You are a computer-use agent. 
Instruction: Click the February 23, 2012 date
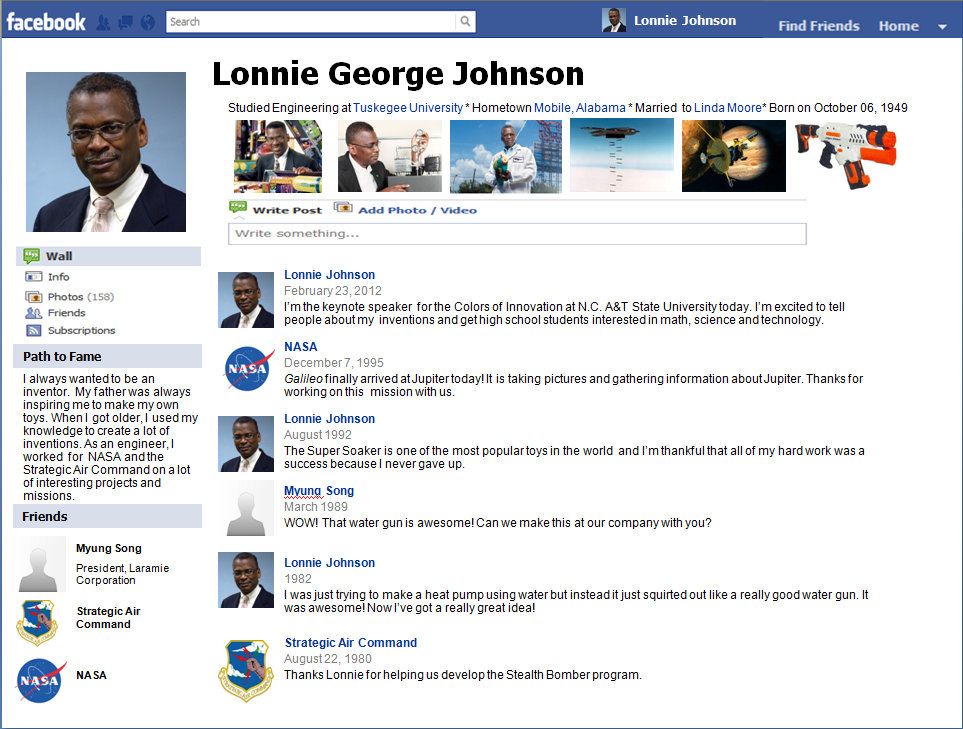332,290
